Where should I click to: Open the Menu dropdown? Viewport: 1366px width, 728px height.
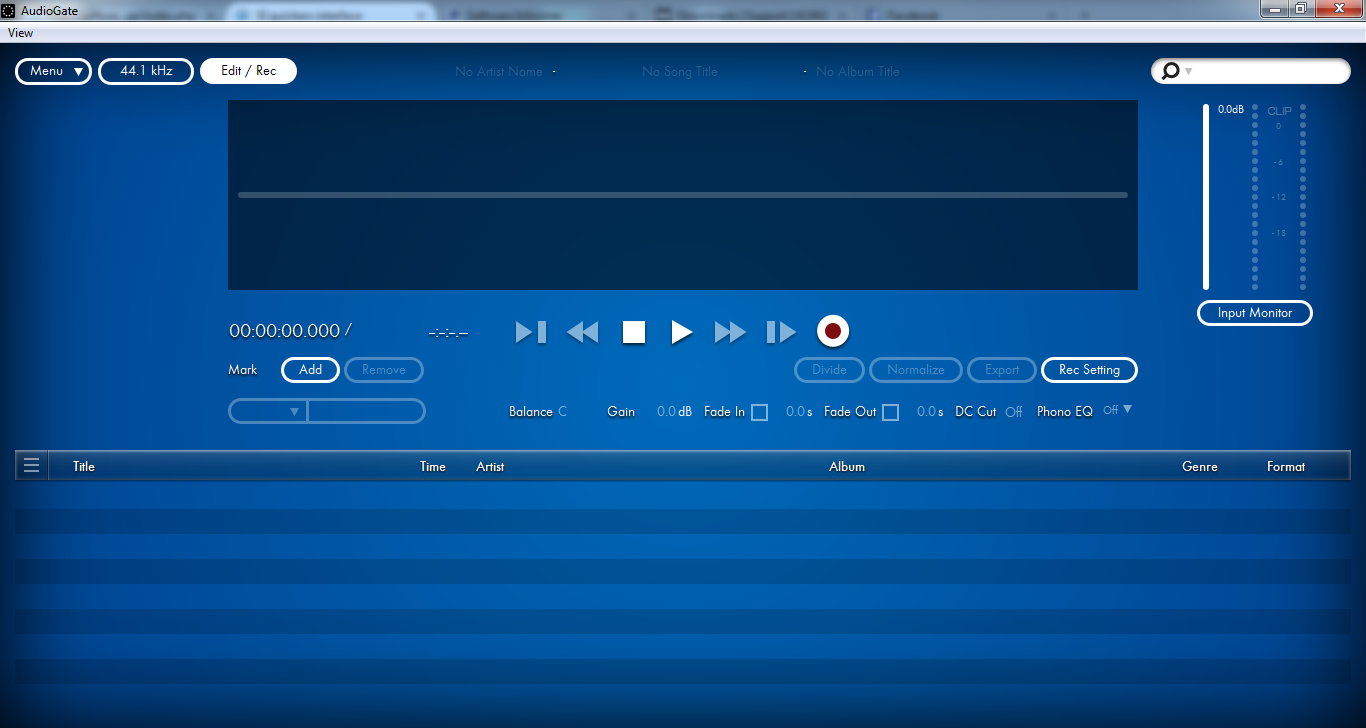tap(53, 71)
